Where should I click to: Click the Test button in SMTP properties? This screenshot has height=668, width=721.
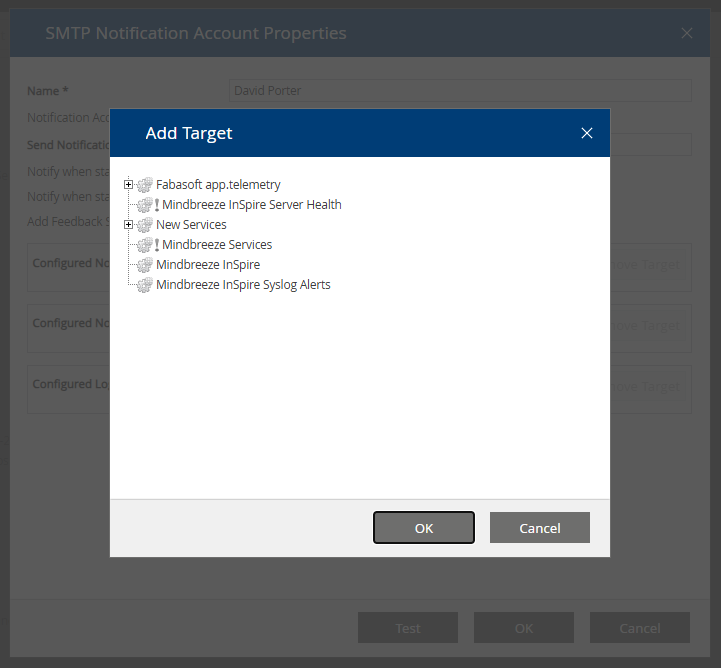[x=407, y=628]
